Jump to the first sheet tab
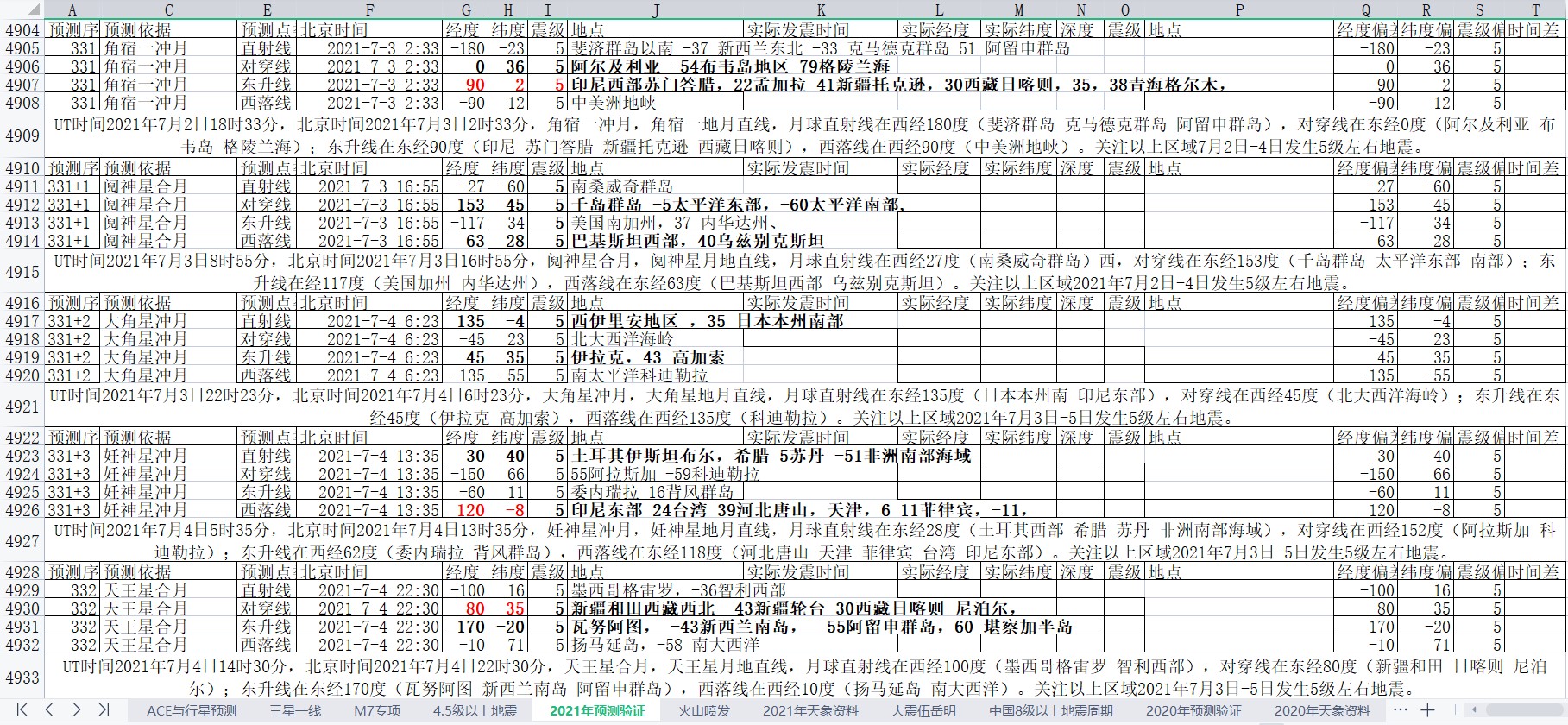The height and width of the screenshot is (725, 1568). [22, 709]
